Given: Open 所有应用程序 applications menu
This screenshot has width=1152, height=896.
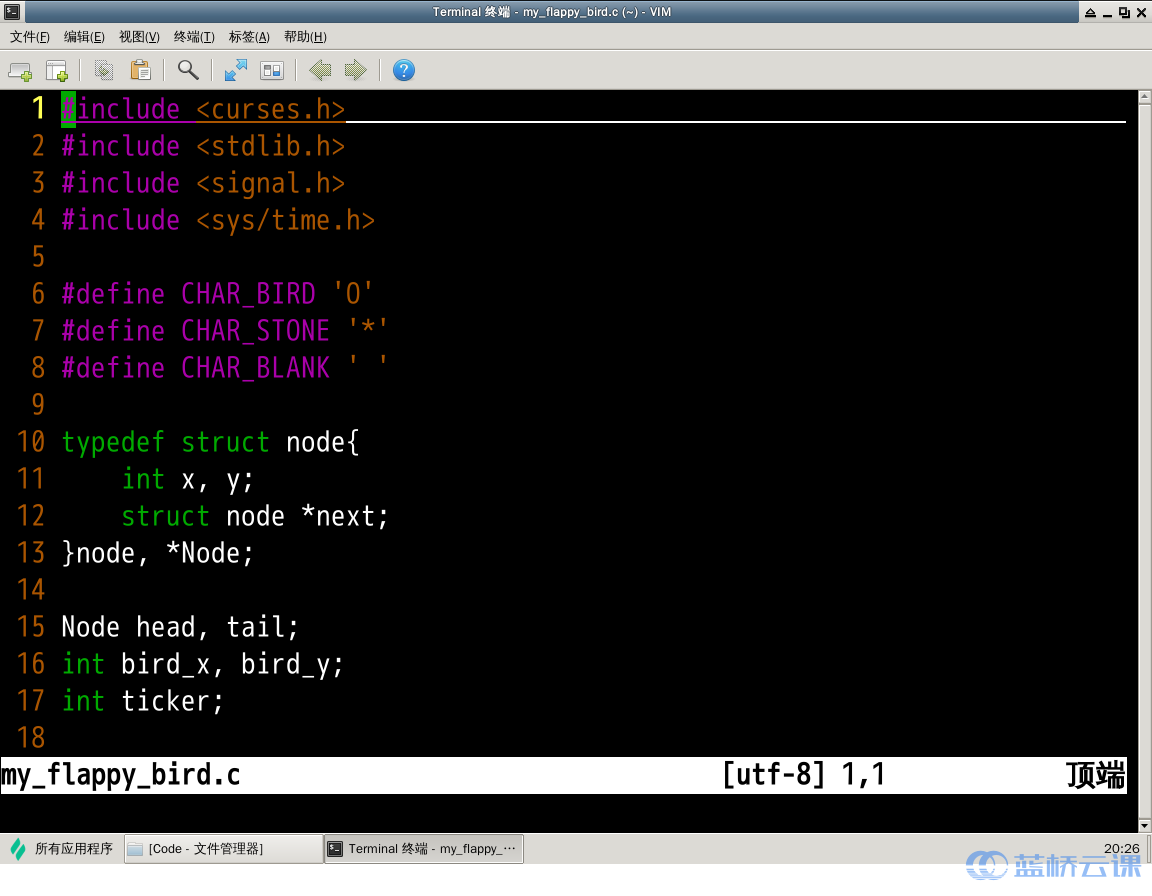Looking at the screenshot, I should point(62,849).
